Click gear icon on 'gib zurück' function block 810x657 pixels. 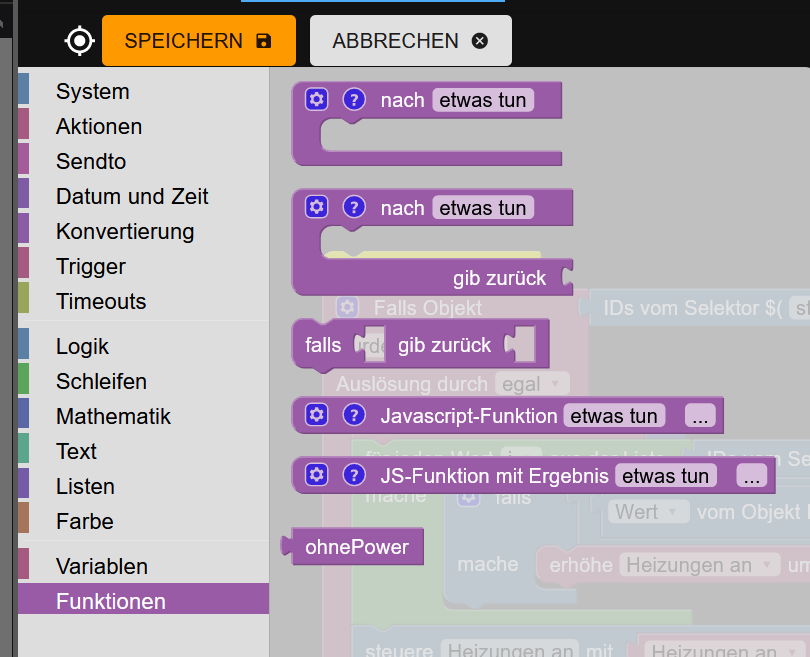pyautogui.click(x=317, y=207)
